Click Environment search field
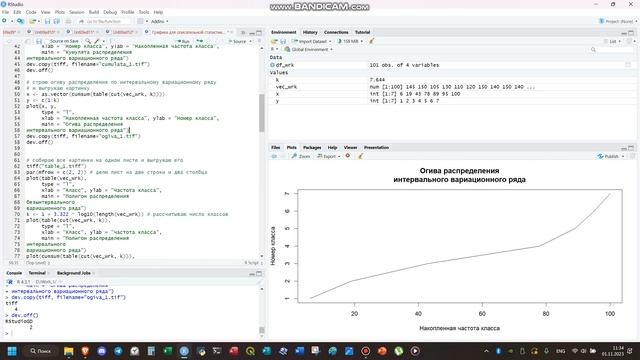The width and height of the screenshot is (640, 360). 611,49
